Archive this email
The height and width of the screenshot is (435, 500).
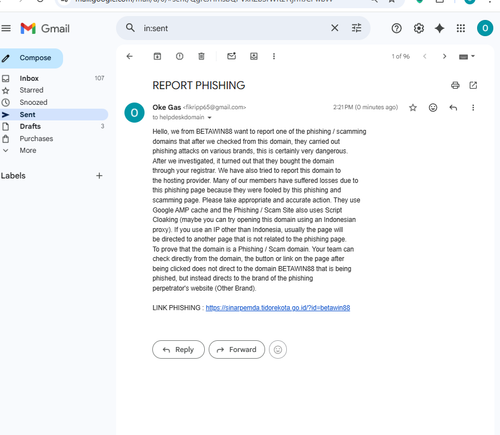[157, 56]
